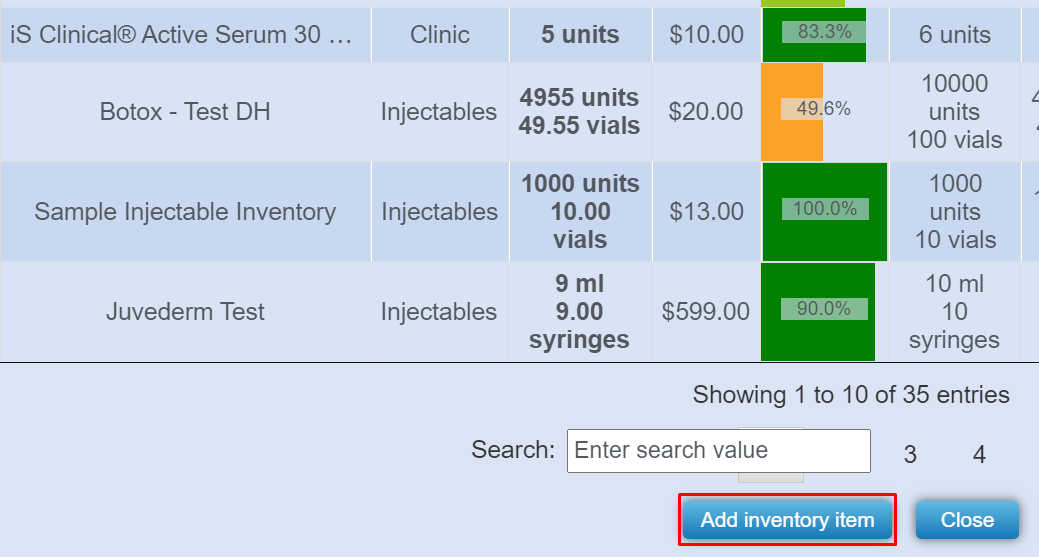Select the Juvederm Test item name
The height and width of the screenshot is (557, 1039).
tap(185, 312)
